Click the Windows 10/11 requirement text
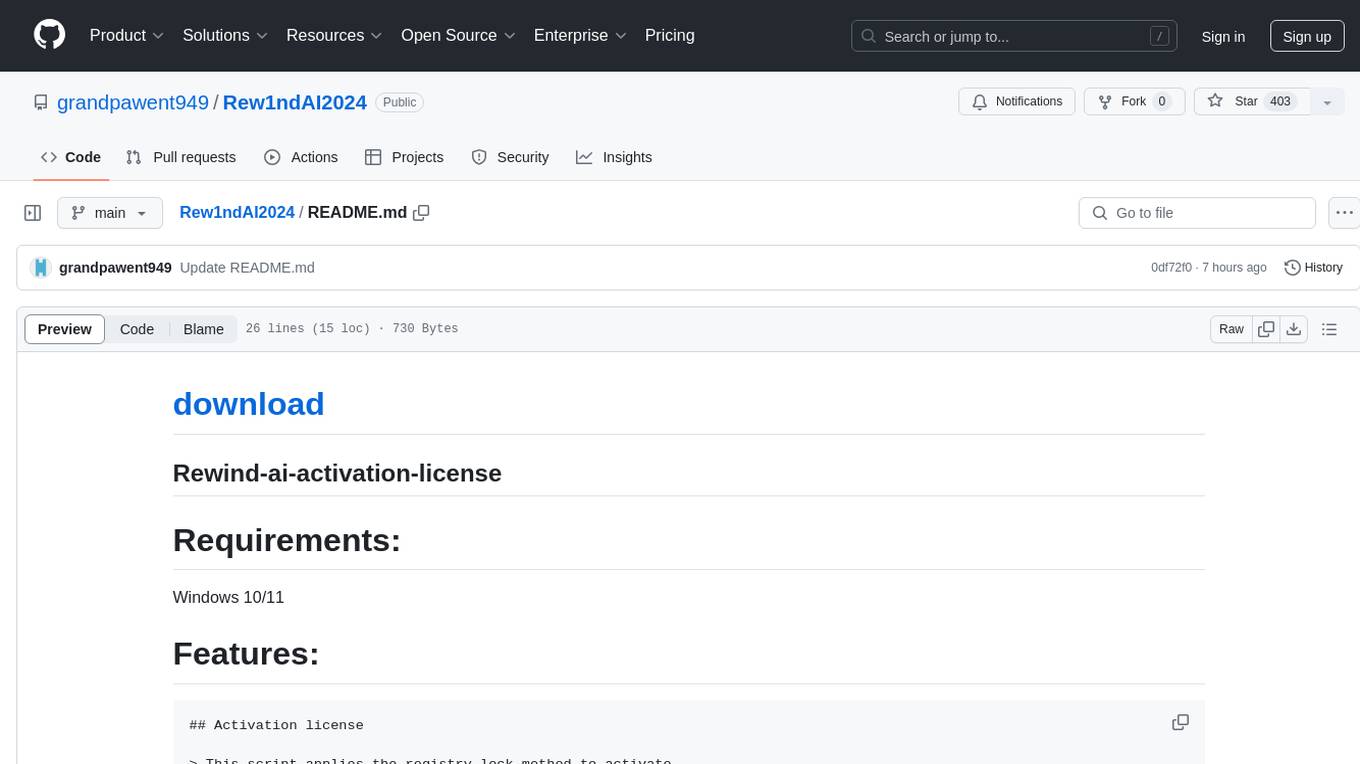 (x=229, y=597)
